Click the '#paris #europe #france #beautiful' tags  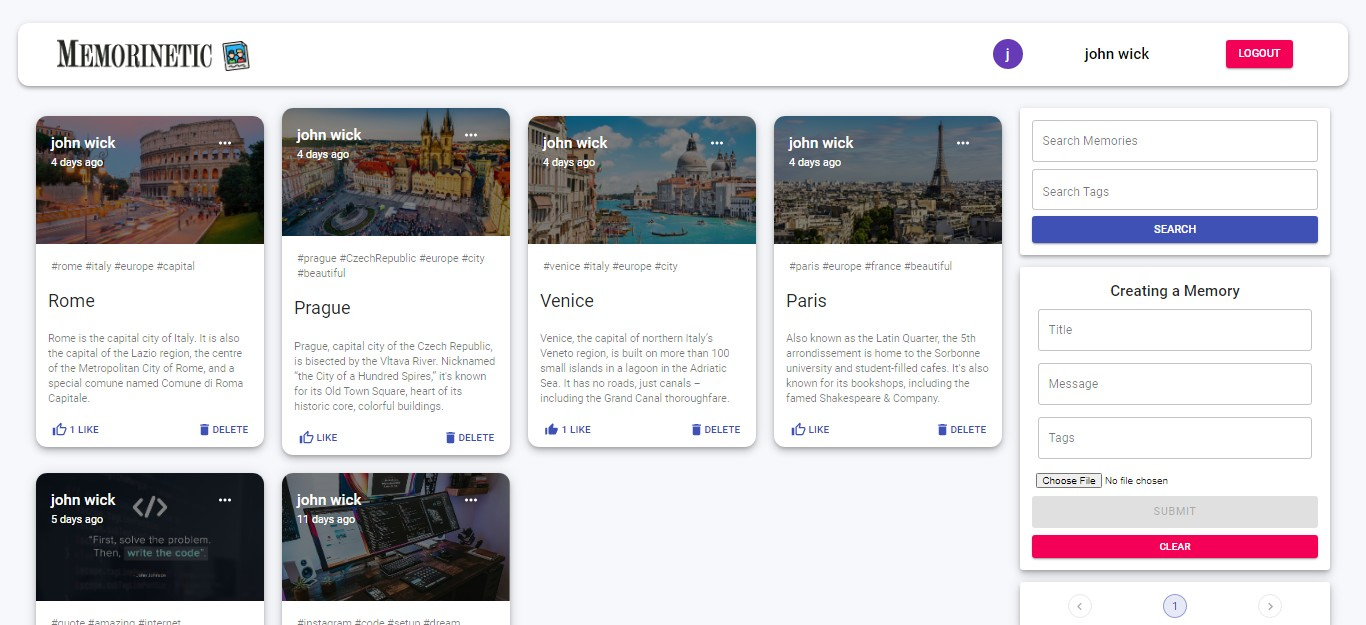tap(871, 267)
